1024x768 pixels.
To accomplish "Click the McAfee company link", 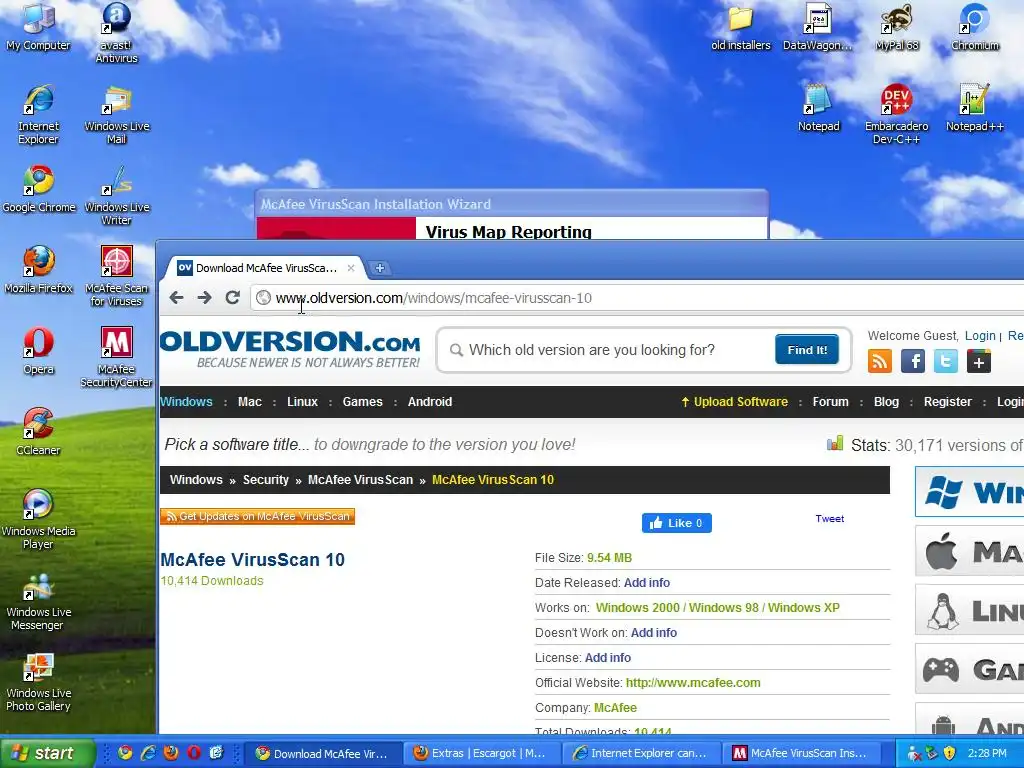I will (615, 708).
